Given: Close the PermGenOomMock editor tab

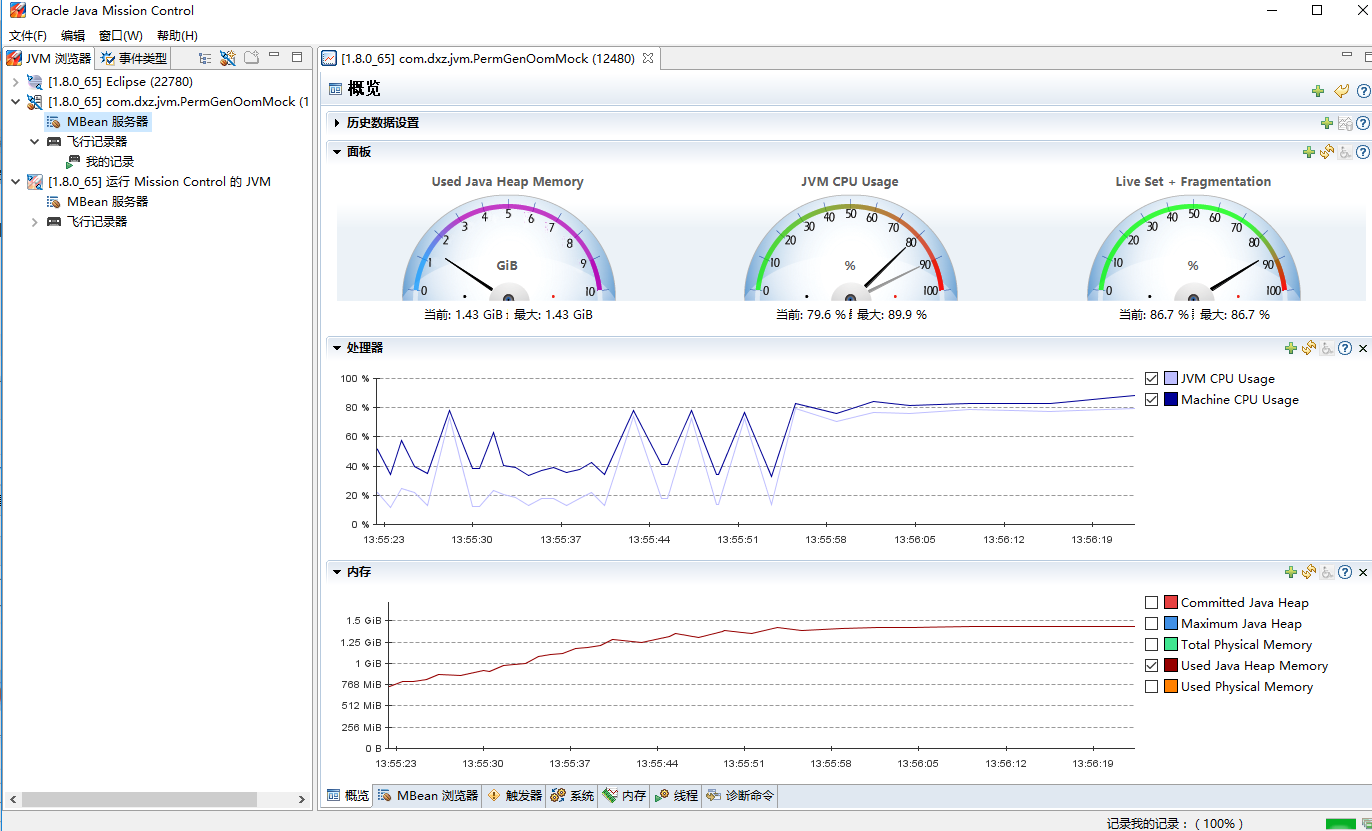Looking at the screenshot, I should tap(648, 58).
